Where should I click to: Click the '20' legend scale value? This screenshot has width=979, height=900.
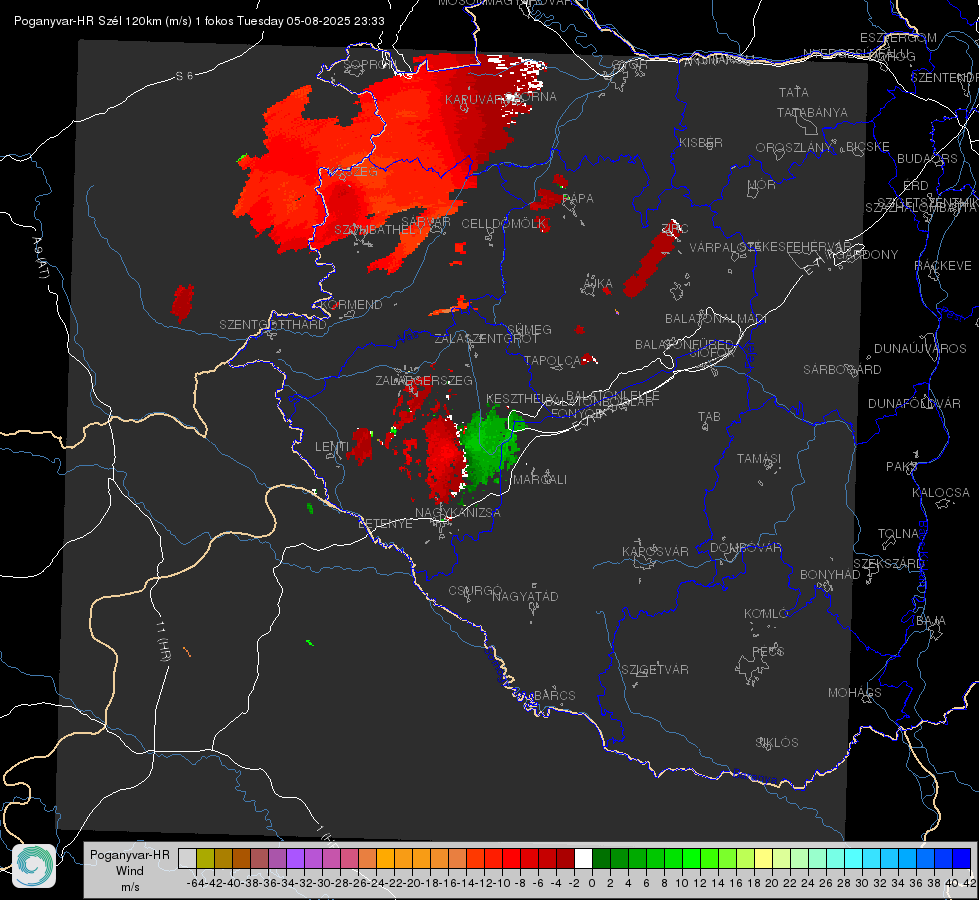pyautogui.click(x=772, y=883)
